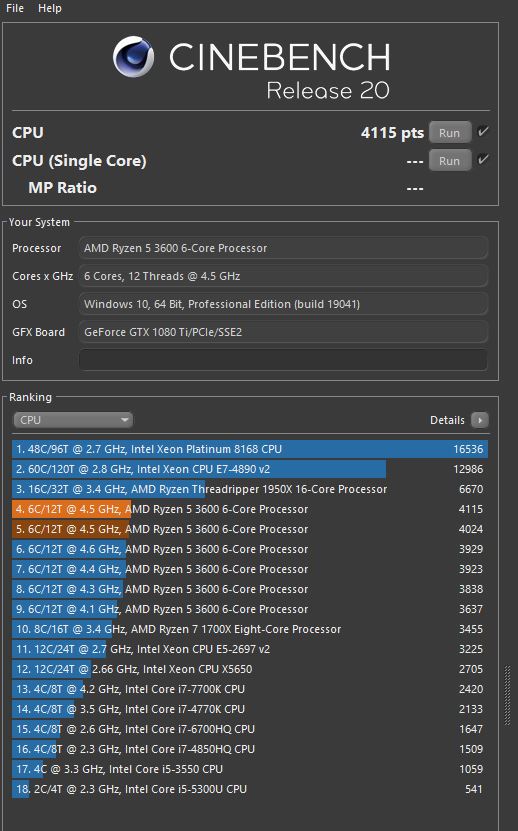
Task: Select ranking row Intel Core i7-7700K
Action: pos(250,689)
